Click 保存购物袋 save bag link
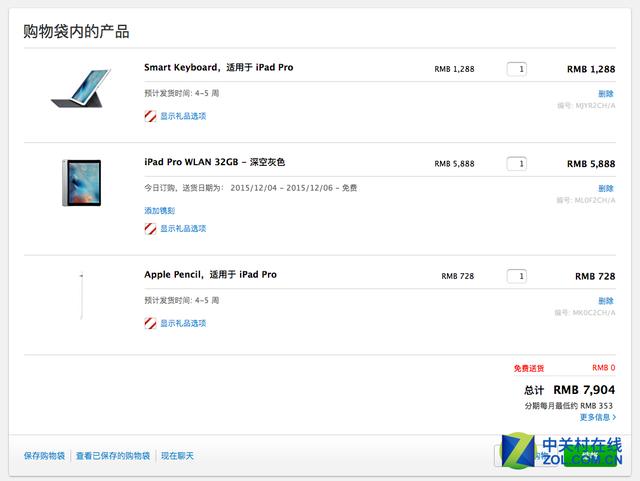Image resolution: width=640 pixels, height=481 pixels. click(44, 456)
